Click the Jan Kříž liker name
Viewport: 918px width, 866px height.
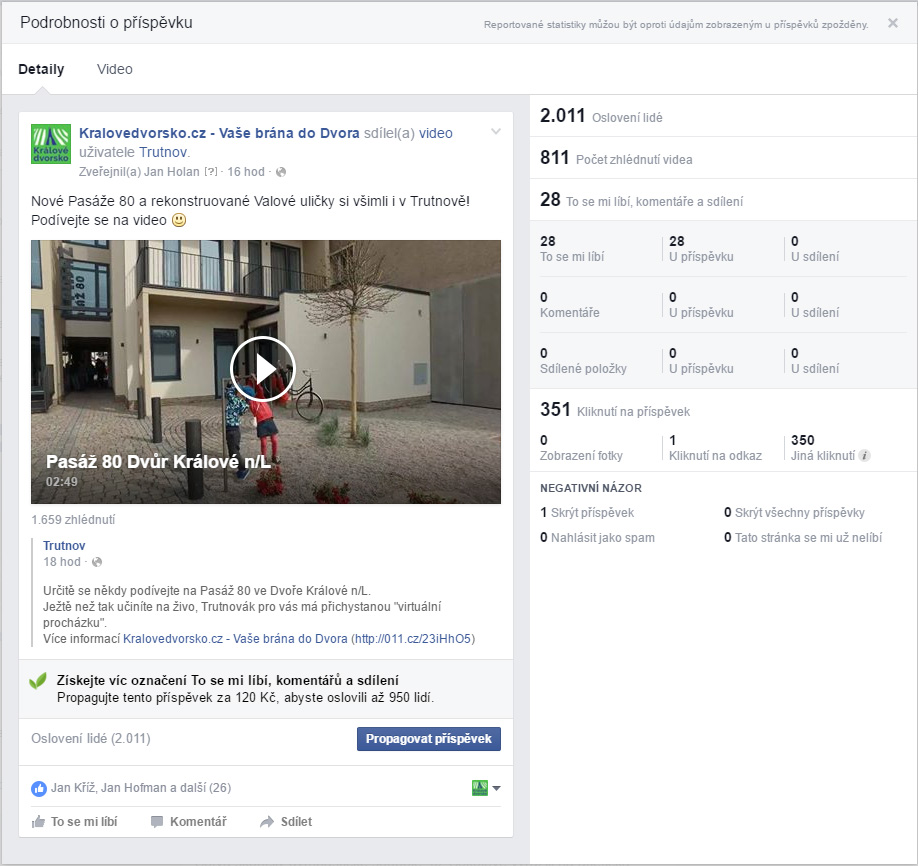click(72, 788)
